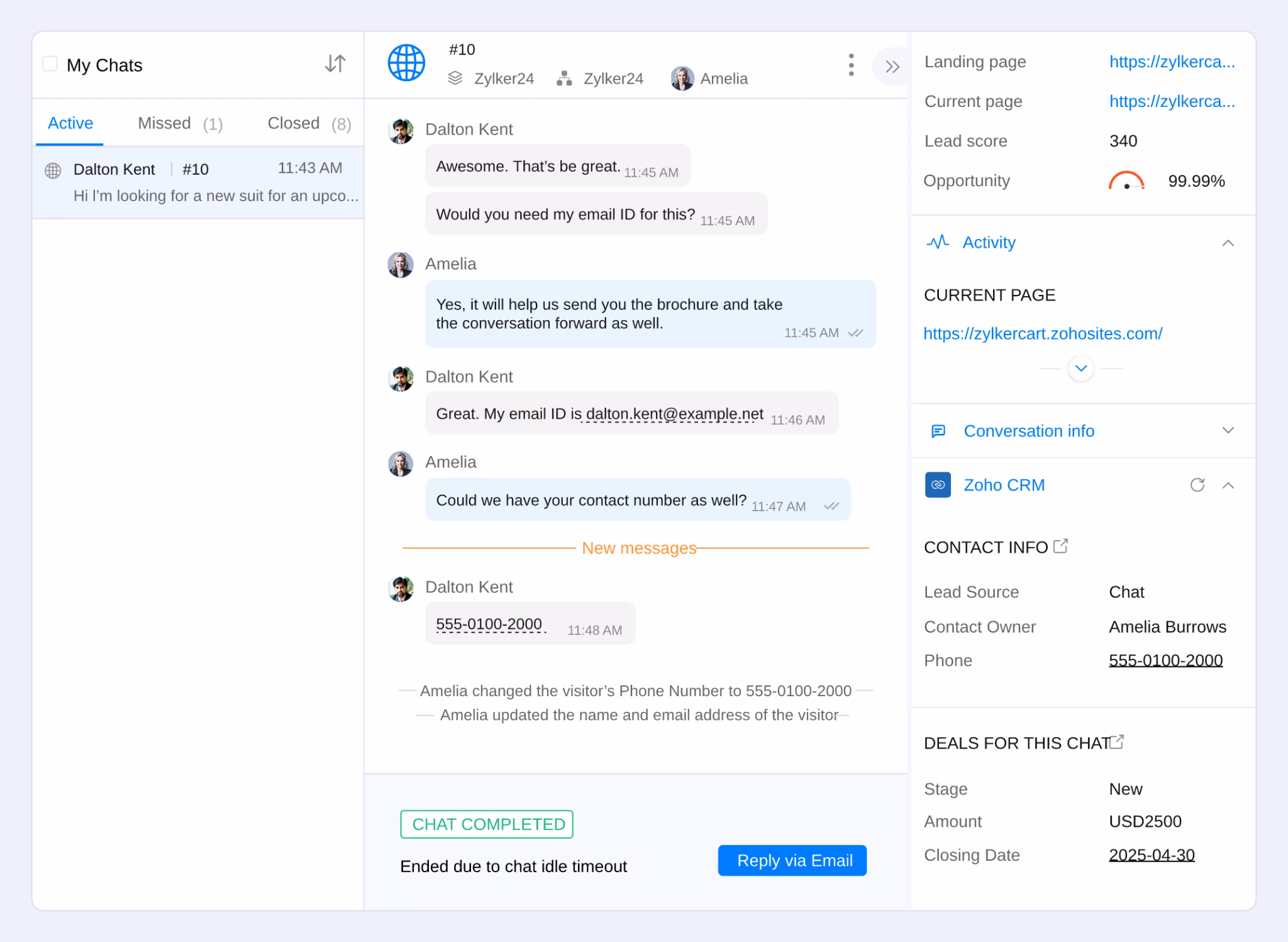Click dalton.kent@example.net email in message
Screen dimensions: 1288x942
click(x=674, y=414)
